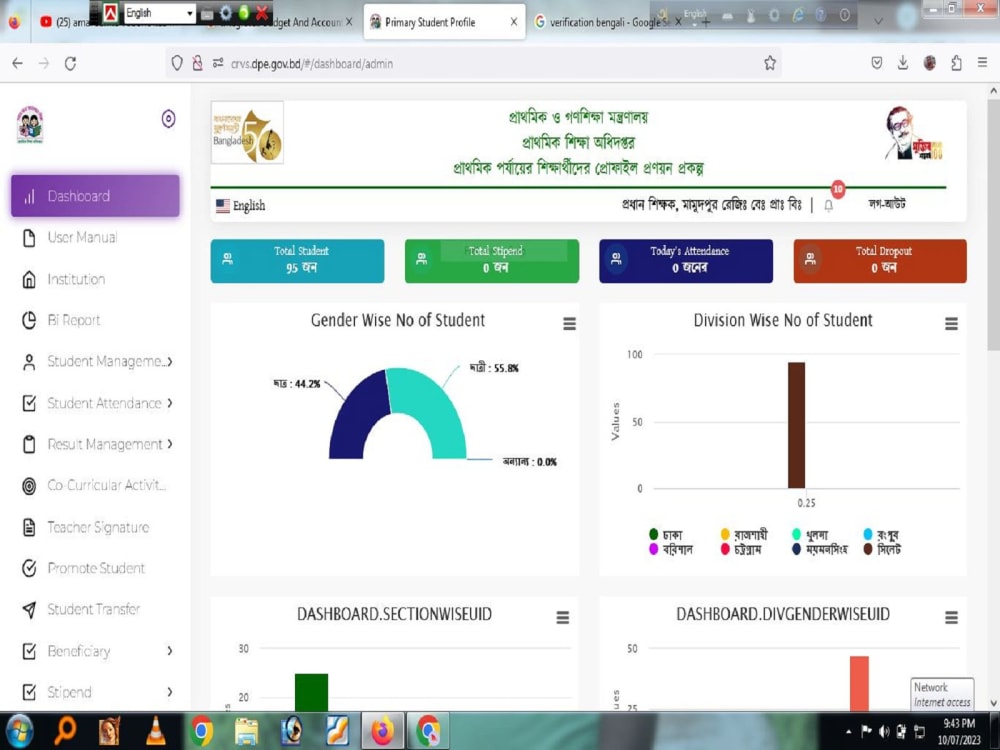Go to the Institution section
The image size is (1000, 750).
coord(76,279)
